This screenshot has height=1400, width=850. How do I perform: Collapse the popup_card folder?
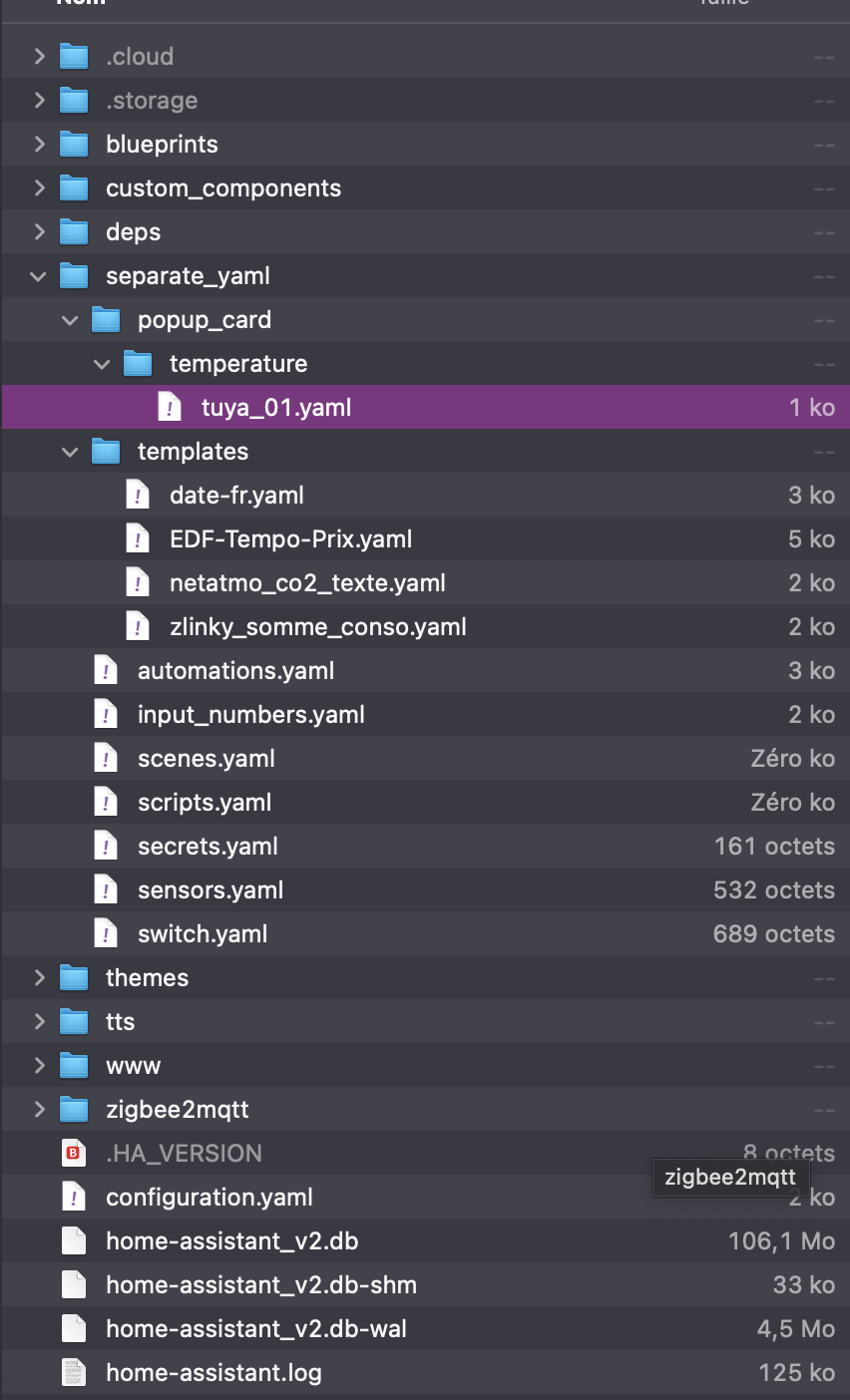(x=71, y=320)
